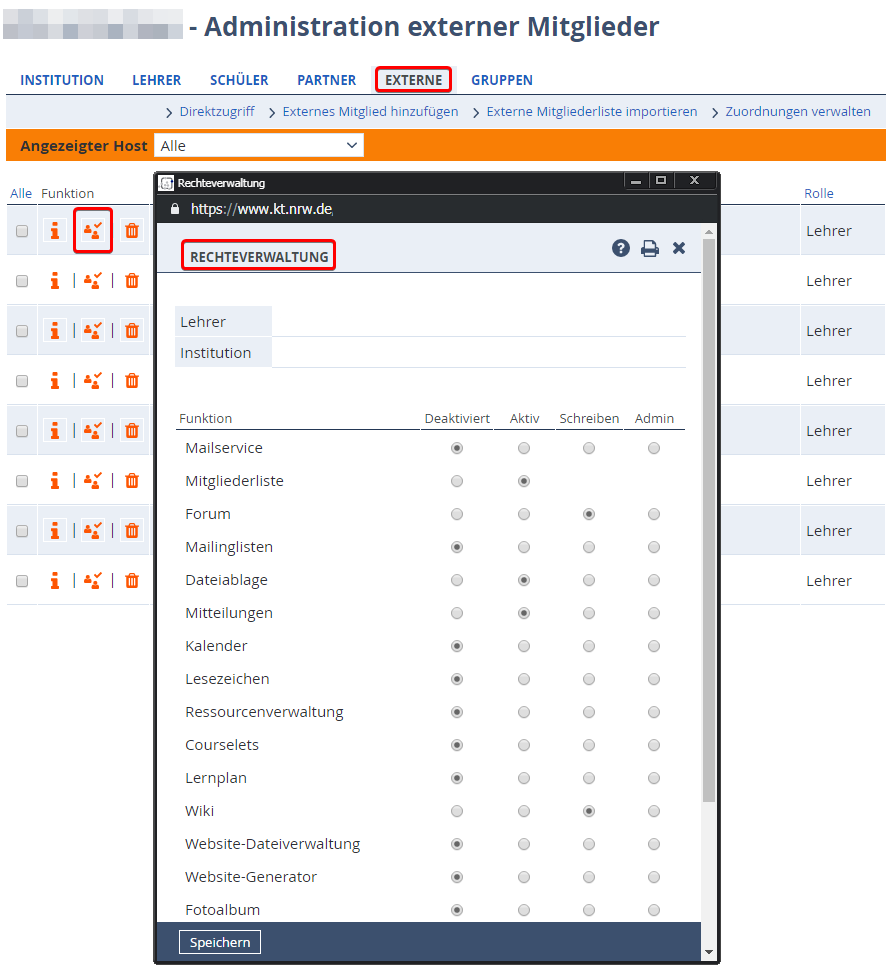Image resolution: width=888 pixels, height=976 pixels.
Task: Click the rights icon in the last row
Action: click(93, 581)
